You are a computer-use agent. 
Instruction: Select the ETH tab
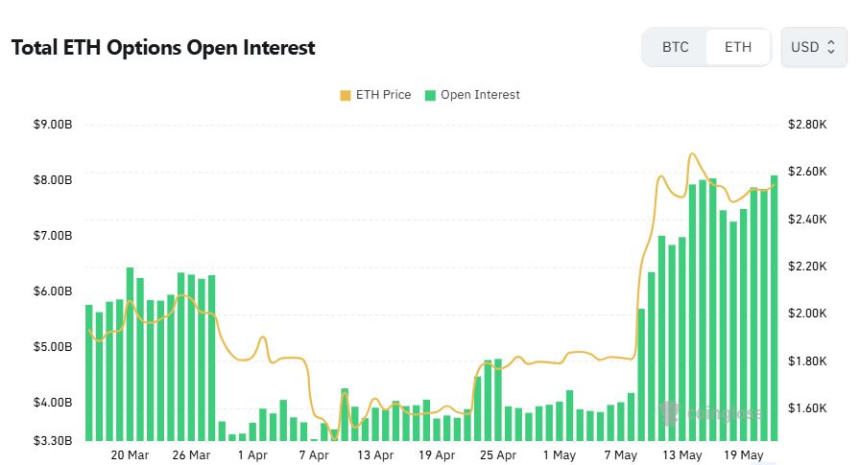pos(738,47)
